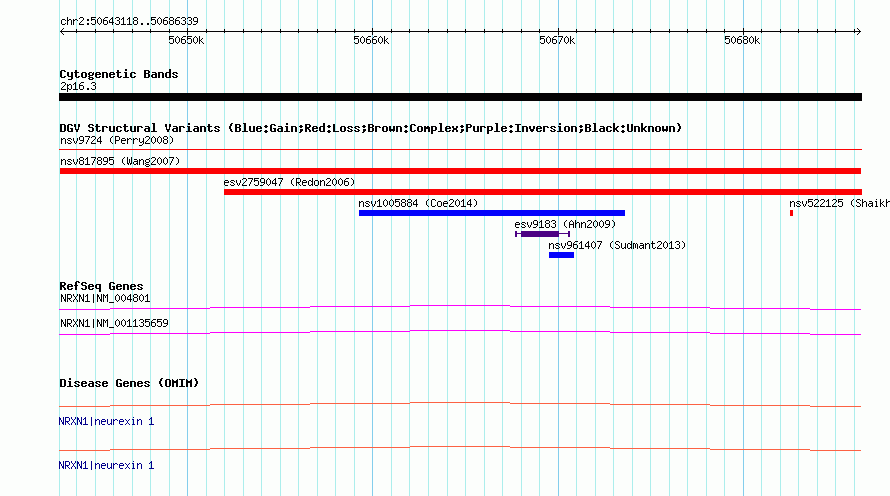Open variant nsv817895 (Wang2007) label
The width and height of the screenshot is (890, 496).
(x=120, y=161)
